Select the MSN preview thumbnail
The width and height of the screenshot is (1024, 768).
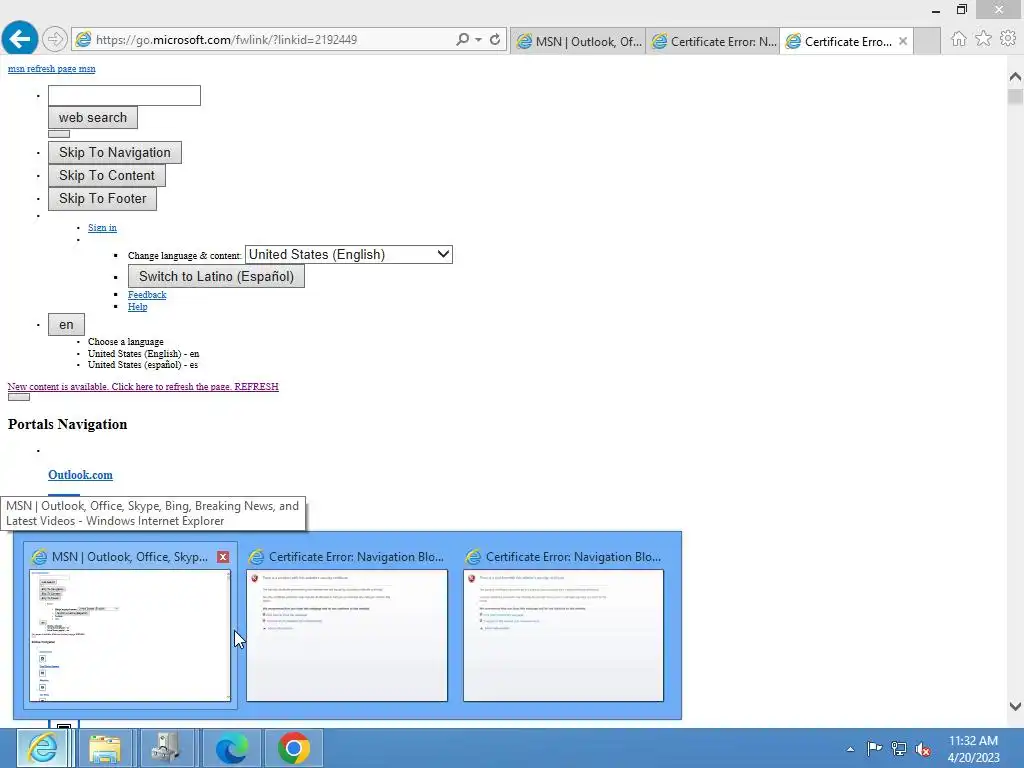[130, 635]
